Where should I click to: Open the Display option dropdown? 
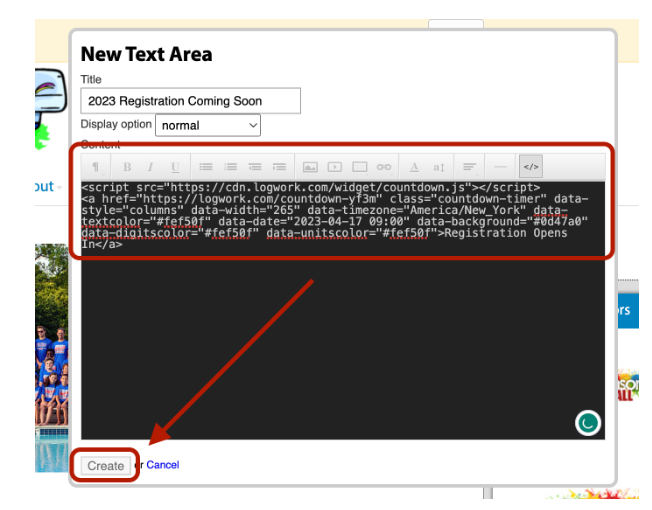click(208, 126)
